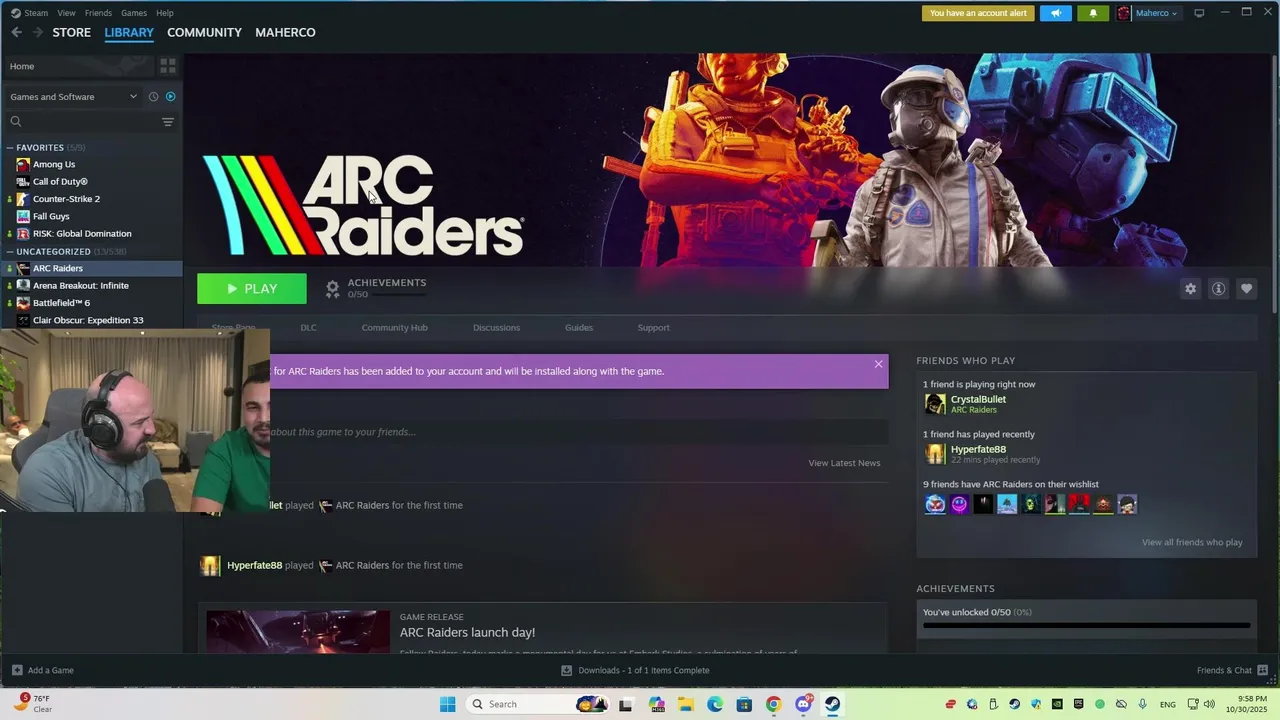Open advanced library filter options icon
The width and height of the screenshot is (1280, 720).
pos(168,122)
